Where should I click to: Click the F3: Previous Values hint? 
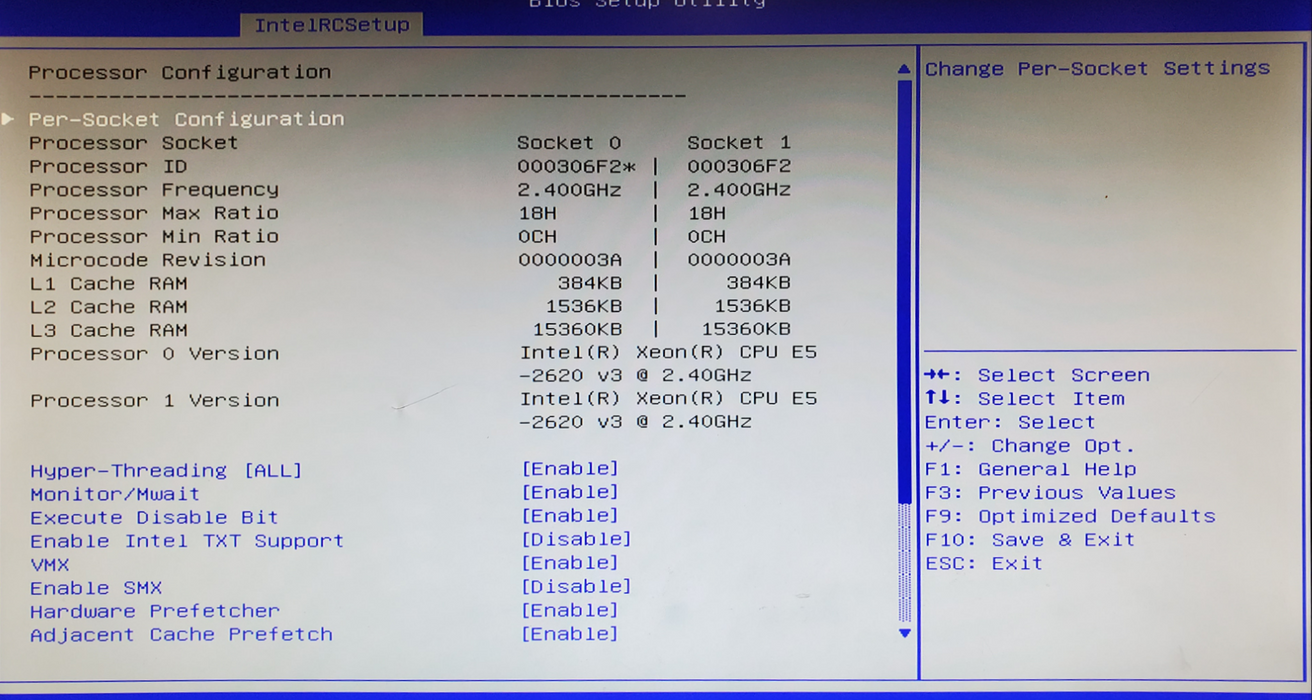pyautogui.click(x=1051, y=493)
